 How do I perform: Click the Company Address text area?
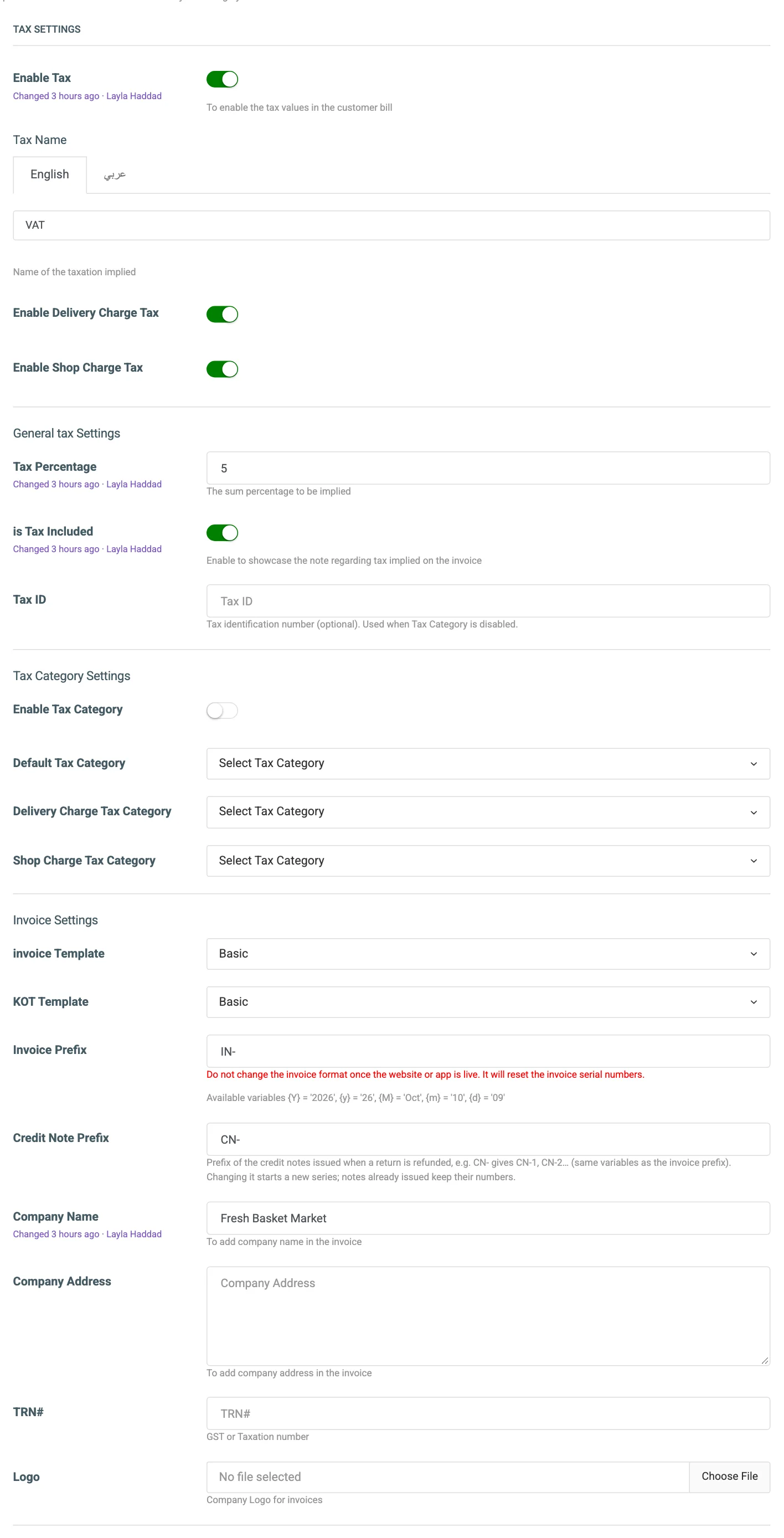click(488, 1316)
